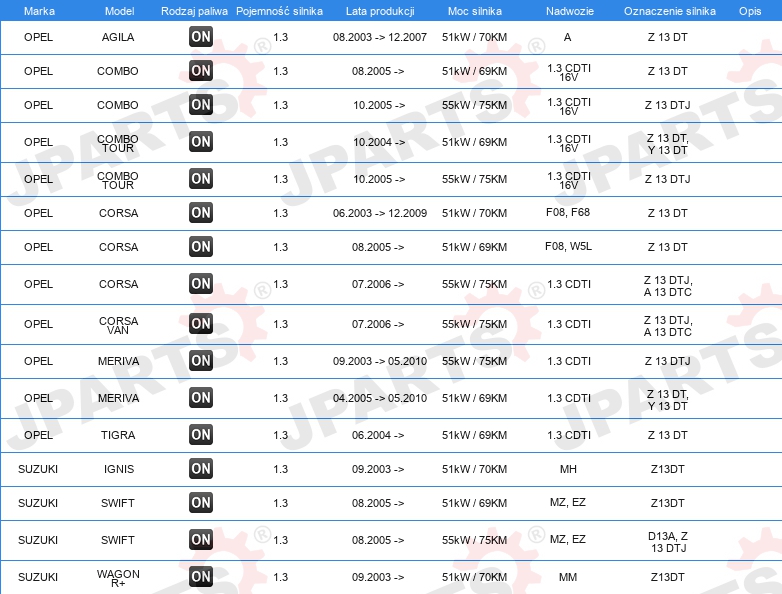This screenshot has width=782, height=594.
Task: Click ON icon in COMBO TOUR 10.2004 row
Action: (201, 141)
